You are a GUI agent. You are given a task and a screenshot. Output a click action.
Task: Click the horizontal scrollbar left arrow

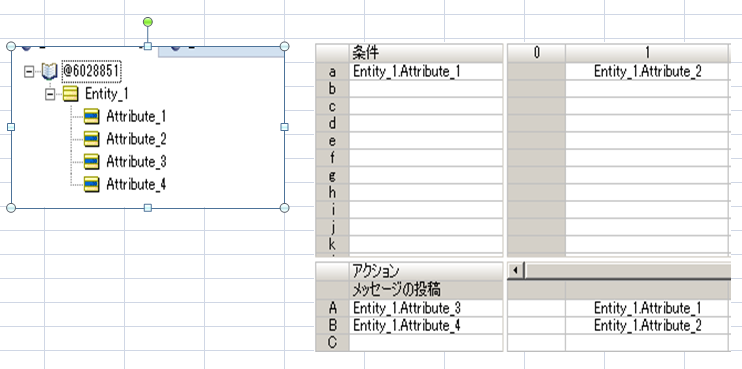click(516, 271)
